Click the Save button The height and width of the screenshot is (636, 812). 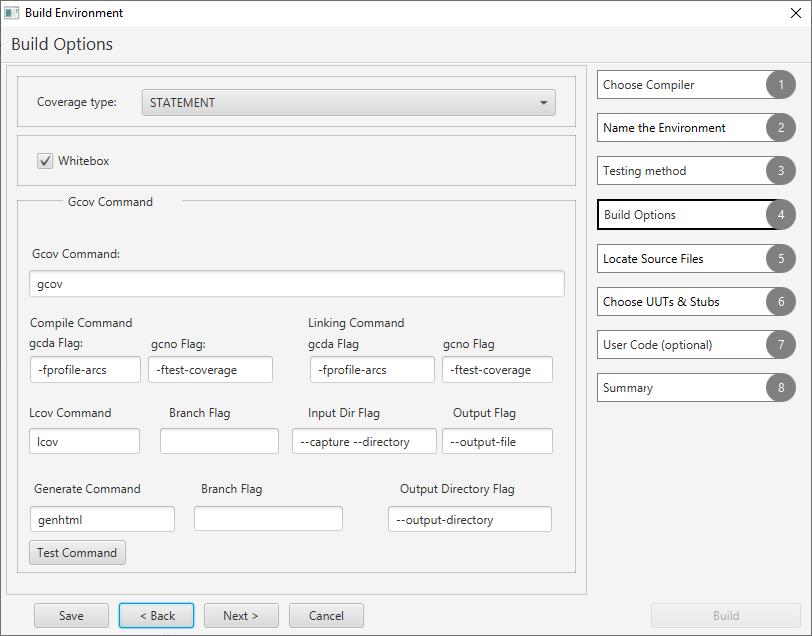tap(71, 615)
